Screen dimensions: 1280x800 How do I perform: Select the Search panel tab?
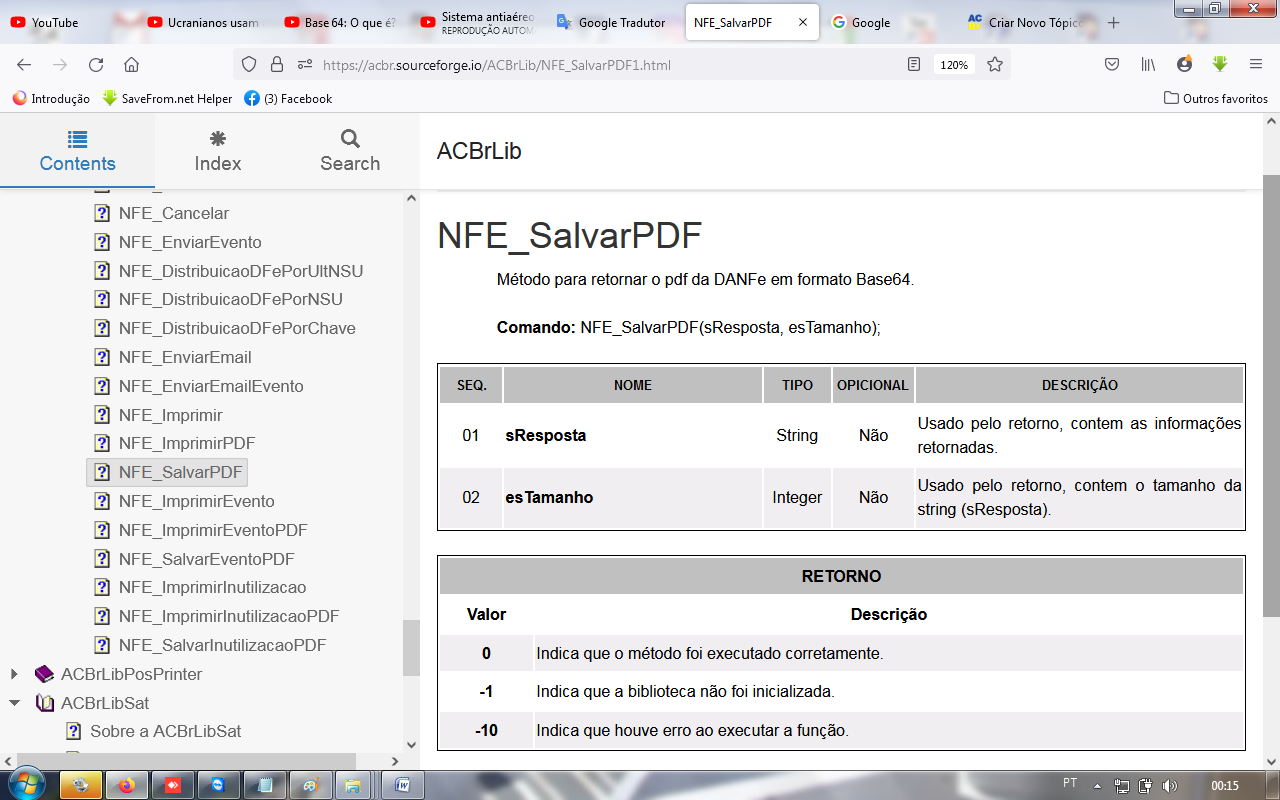pos(350,151)
